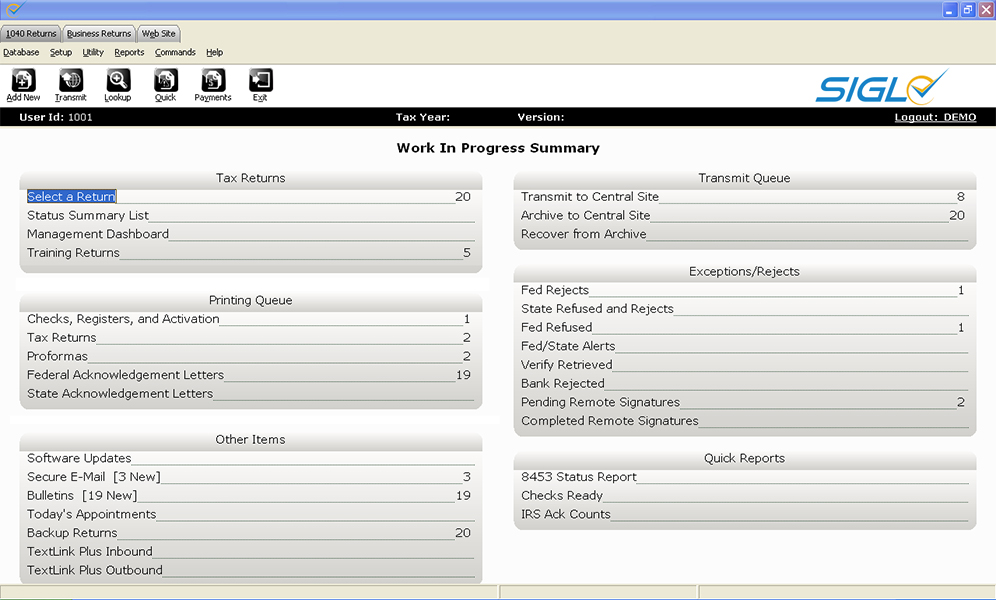Open State Refused and Rejects
996x600 pixels.
tap(597, 309)
